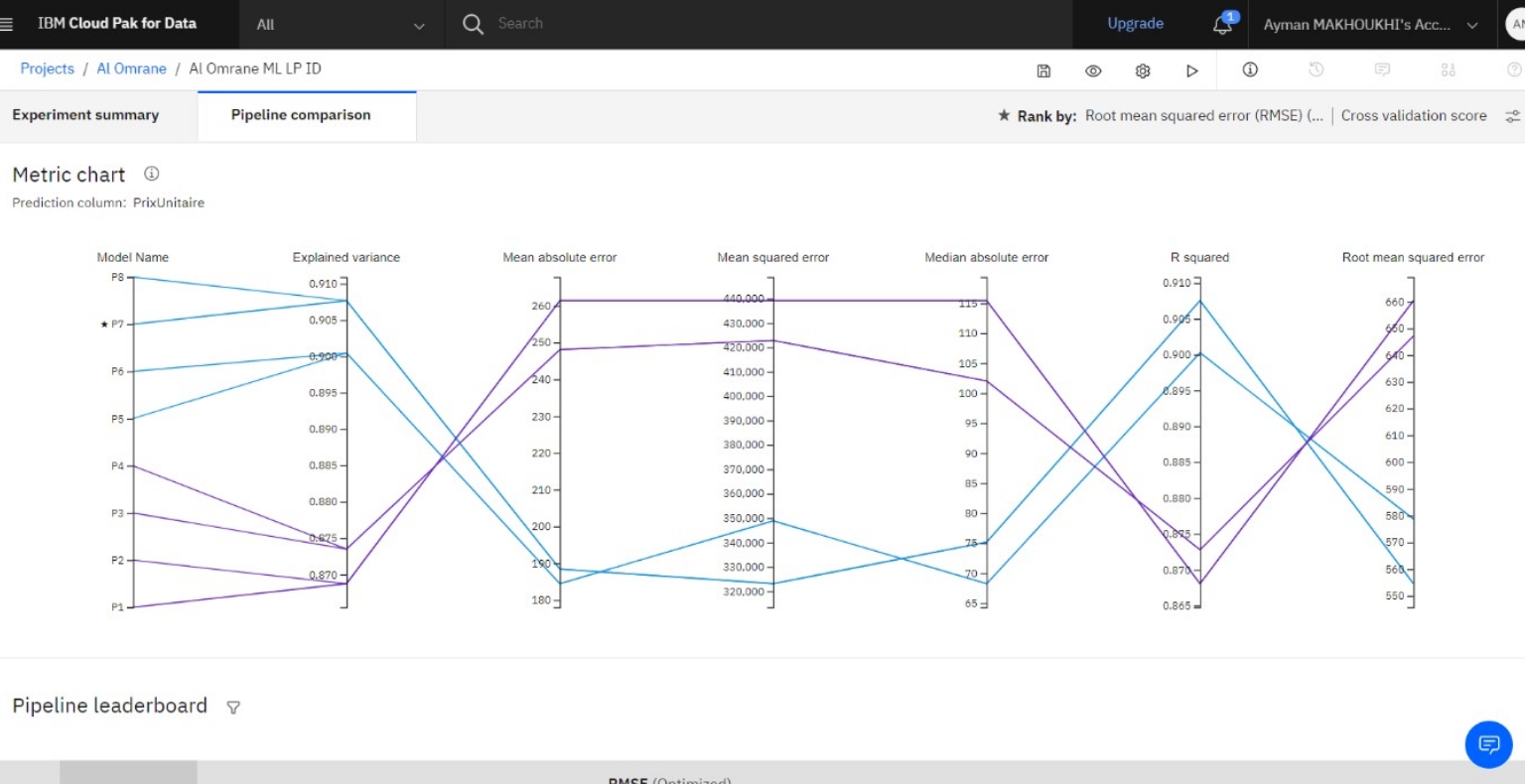Open the information panel icon in toolbar
The height and width of the screenshot is (784, 1525).
(x=1250, y=69)
